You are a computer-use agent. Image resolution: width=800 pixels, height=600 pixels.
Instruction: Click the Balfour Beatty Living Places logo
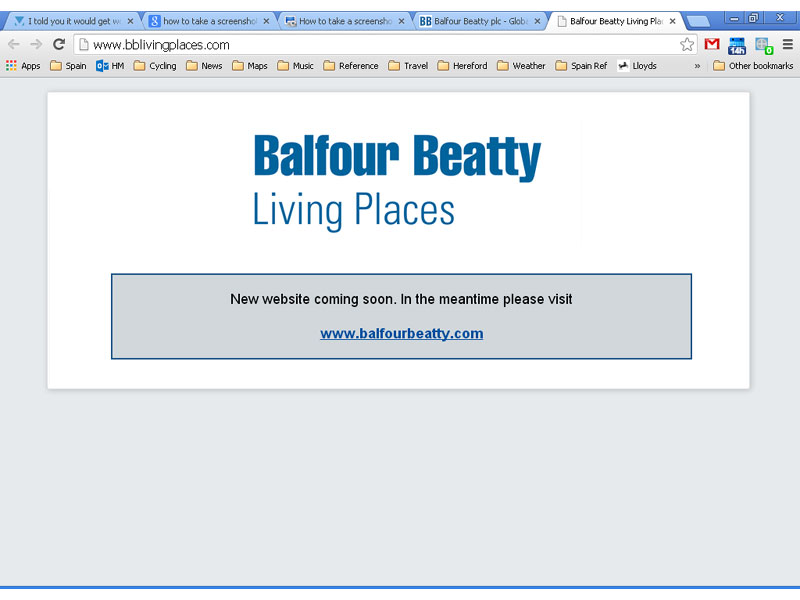397,182
